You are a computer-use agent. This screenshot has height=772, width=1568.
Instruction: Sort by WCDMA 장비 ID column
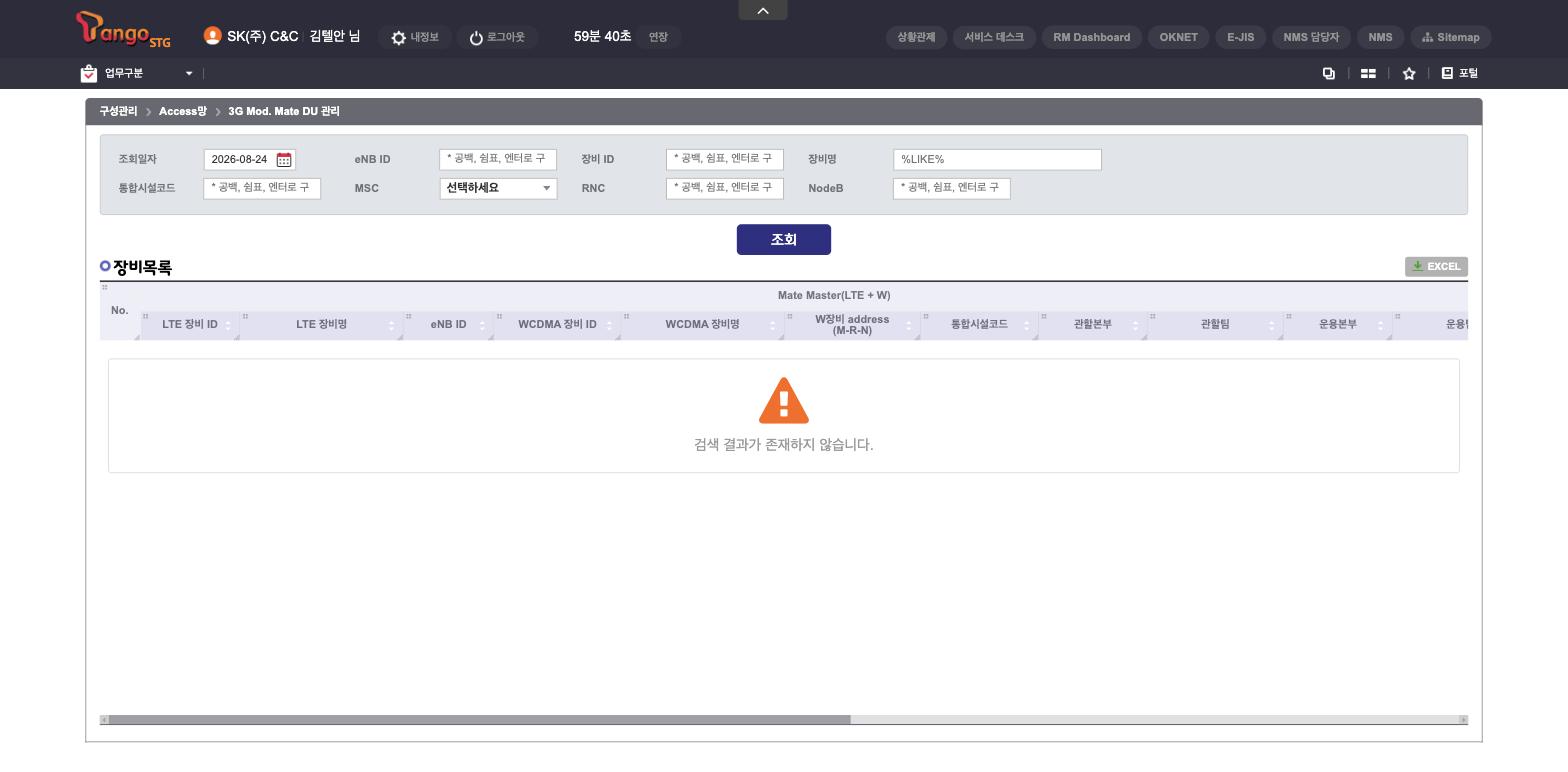557,325
